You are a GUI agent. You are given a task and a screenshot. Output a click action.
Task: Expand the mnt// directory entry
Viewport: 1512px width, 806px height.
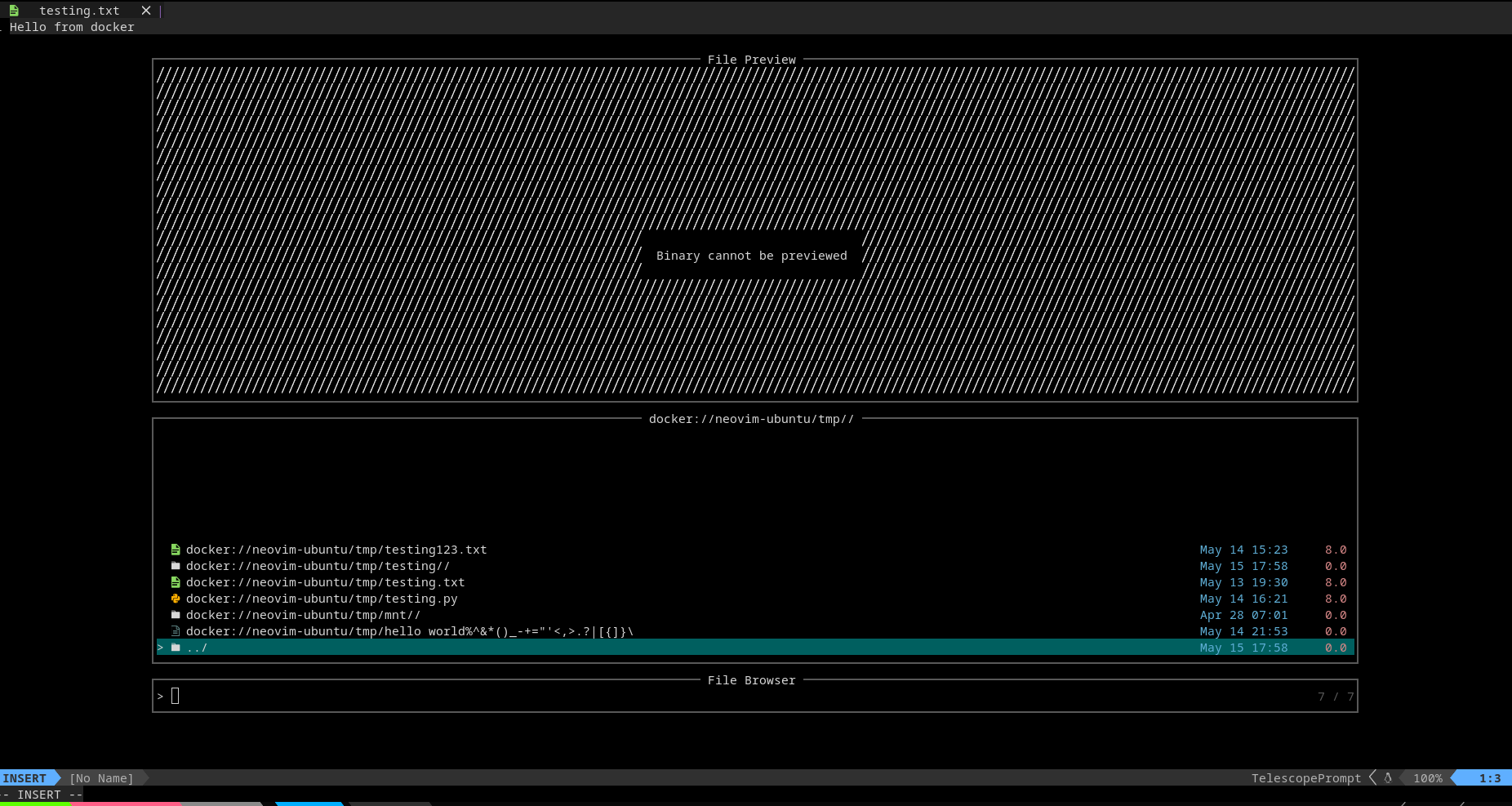point(302,615)
